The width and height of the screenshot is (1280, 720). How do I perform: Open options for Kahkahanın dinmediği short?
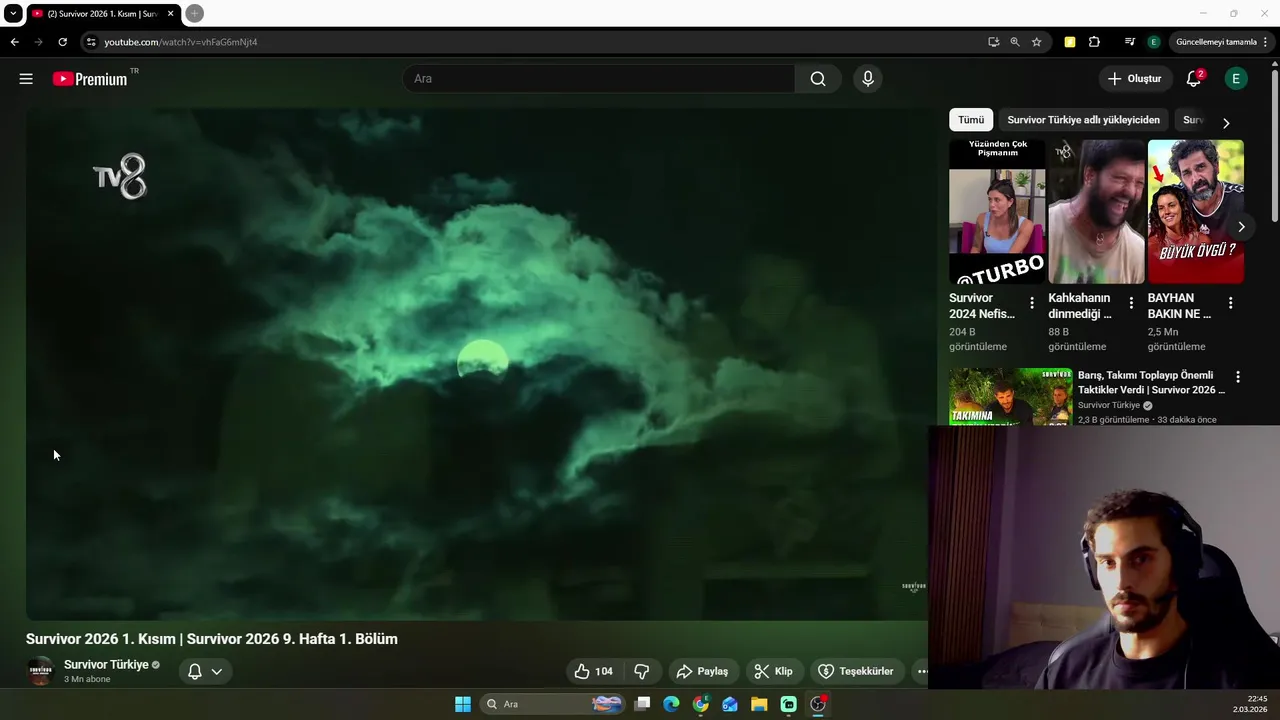click(x=1131, y=303)
